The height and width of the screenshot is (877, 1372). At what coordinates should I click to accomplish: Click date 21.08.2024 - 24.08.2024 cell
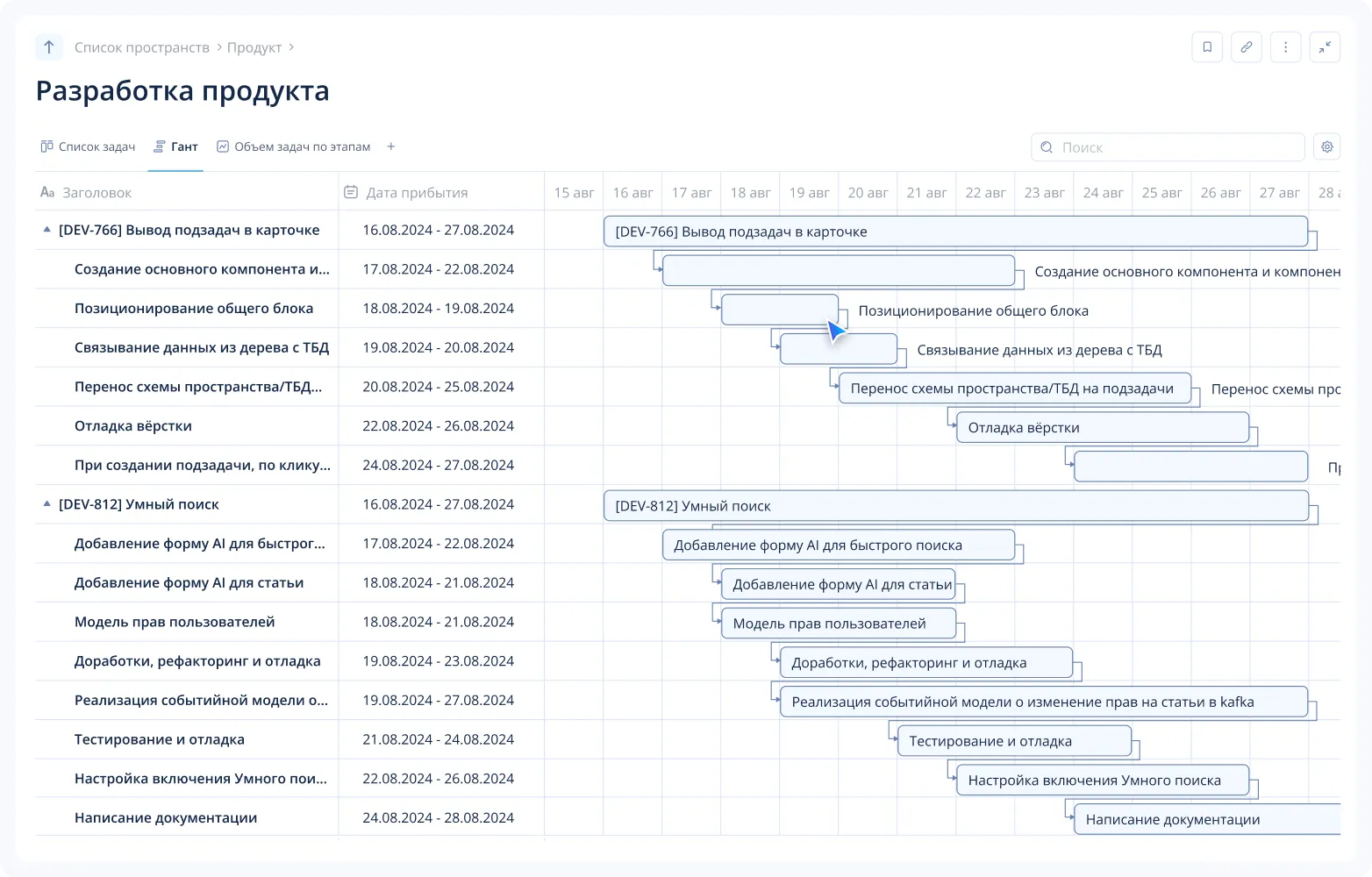tap(439, 739)
